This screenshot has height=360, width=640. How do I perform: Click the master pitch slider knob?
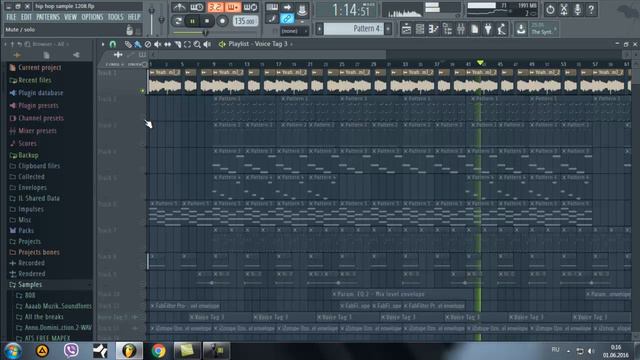pos(162,20)
